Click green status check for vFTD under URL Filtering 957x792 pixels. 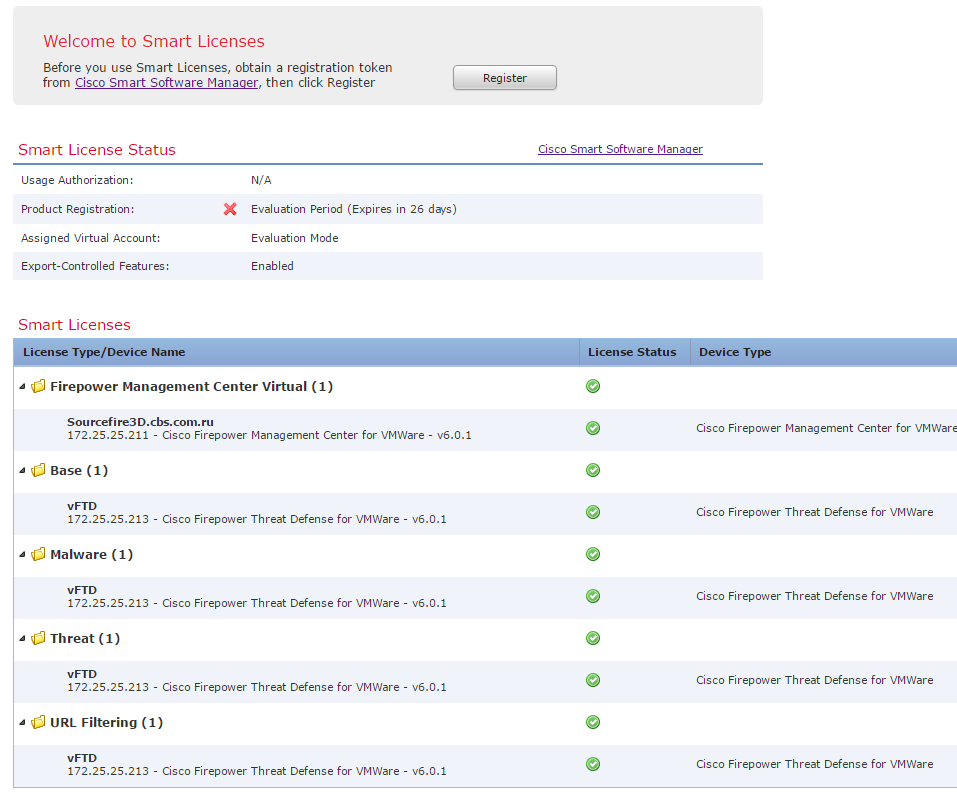tap(593, 764)
